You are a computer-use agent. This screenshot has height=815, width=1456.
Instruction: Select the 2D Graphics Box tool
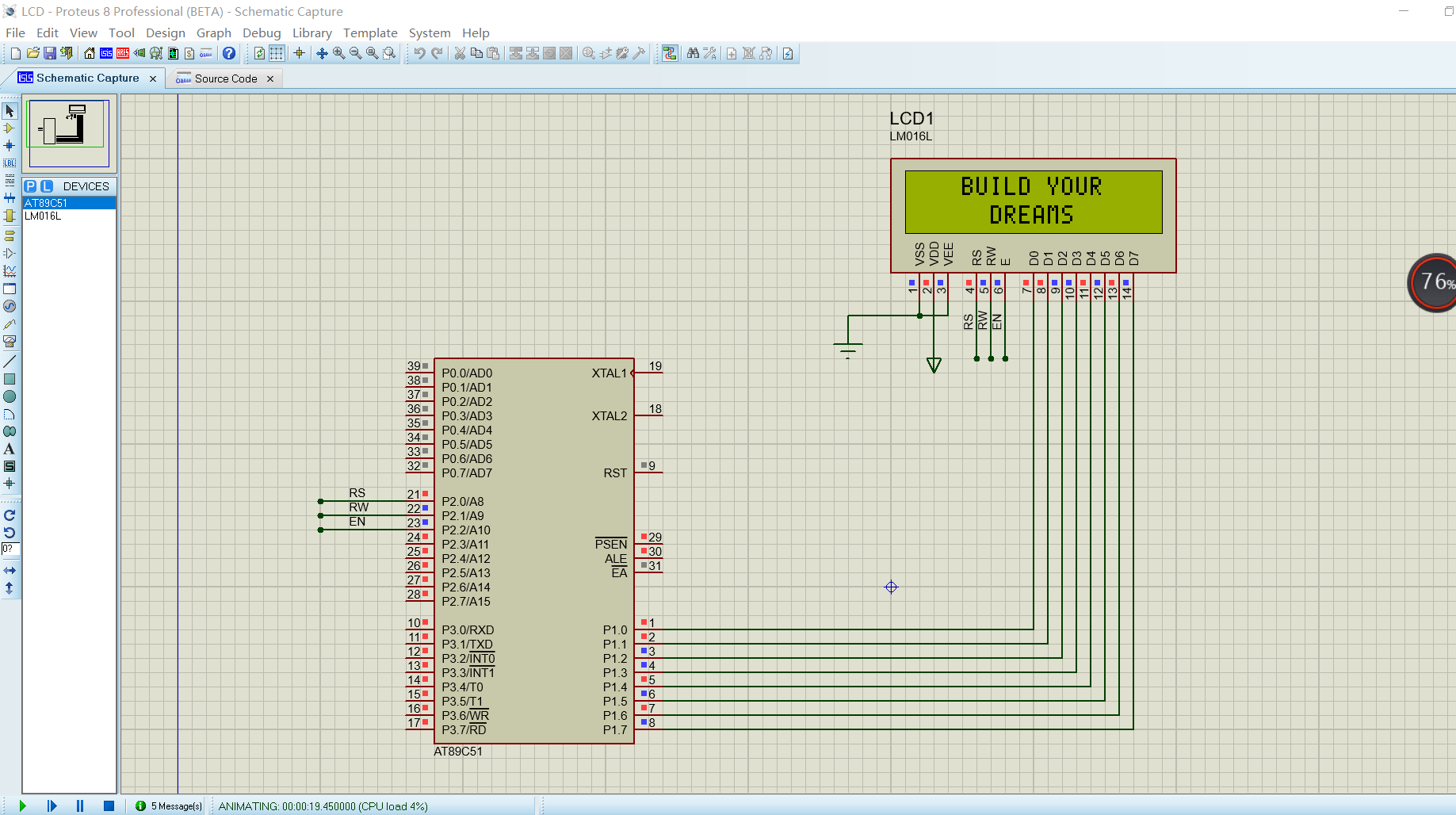(10, 379)
